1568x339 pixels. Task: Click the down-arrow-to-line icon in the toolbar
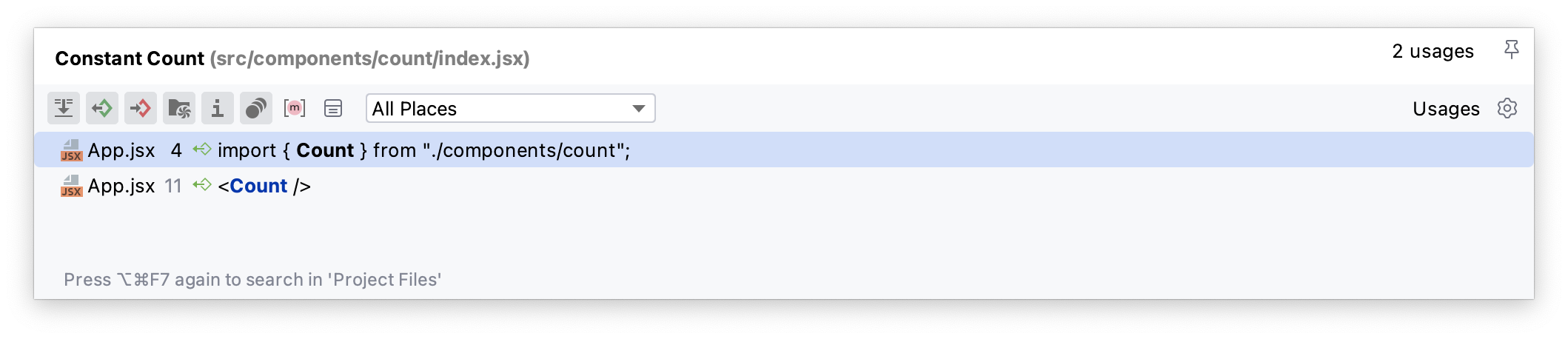tap(64, 109)
